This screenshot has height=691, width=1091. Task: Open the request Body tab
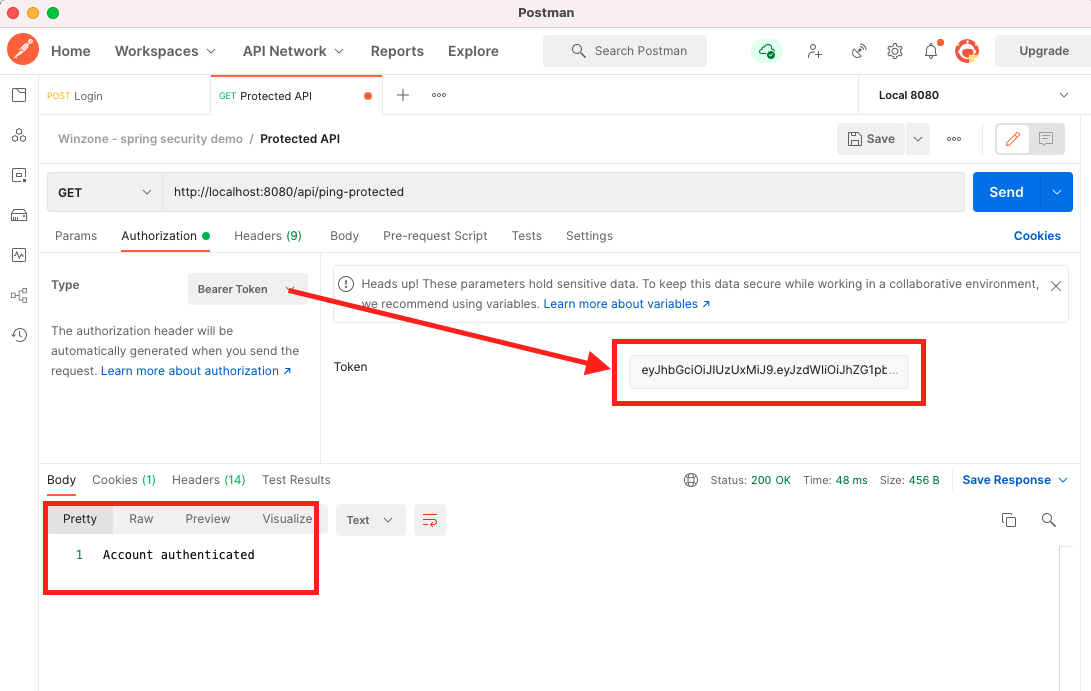[x=344, y=236]
